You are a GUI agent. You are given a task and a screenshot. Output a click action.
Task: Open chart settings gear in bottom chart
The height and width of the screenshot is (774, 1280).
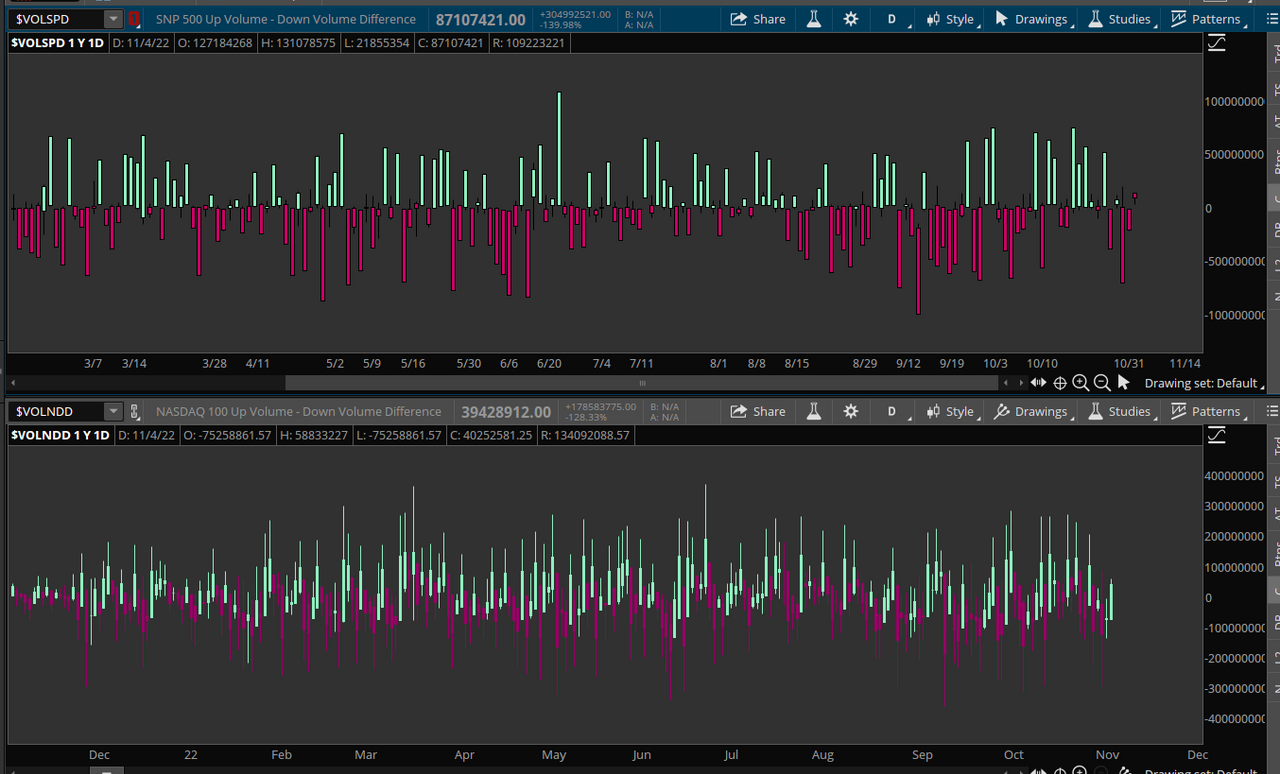[x=851, y=411]
